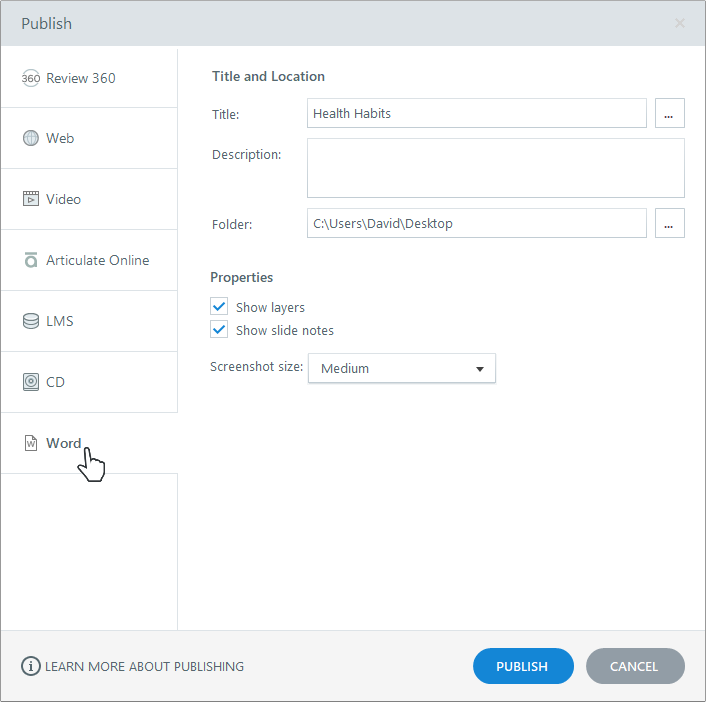The height and width of the screenshot is (702, 706).
Task: Select the Video publish tab
Action: point(89,199)
